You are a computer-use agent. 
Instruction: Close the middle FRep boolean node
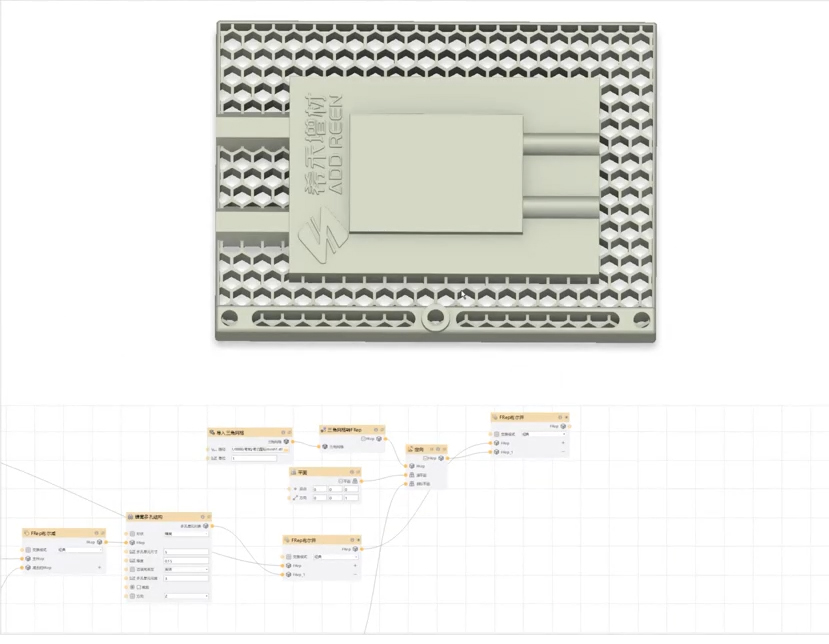click(358, 540)
